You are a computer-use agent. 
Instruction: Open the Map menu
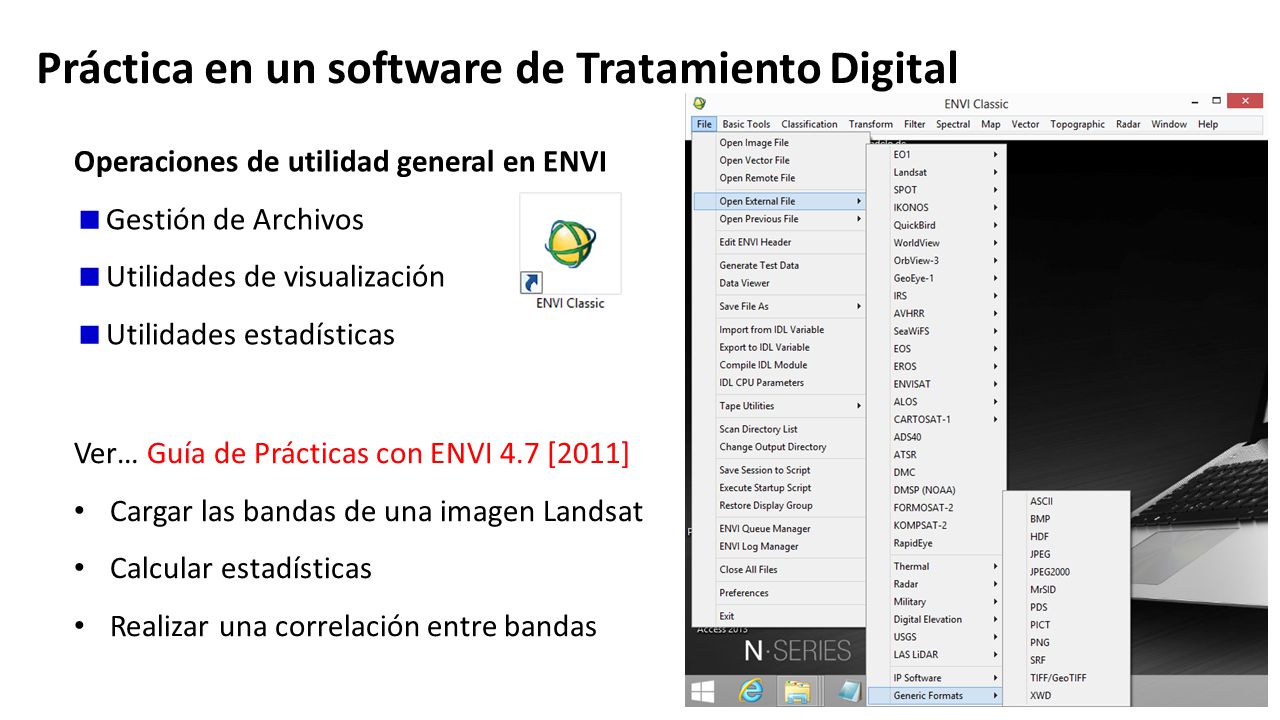pos(990,124)
